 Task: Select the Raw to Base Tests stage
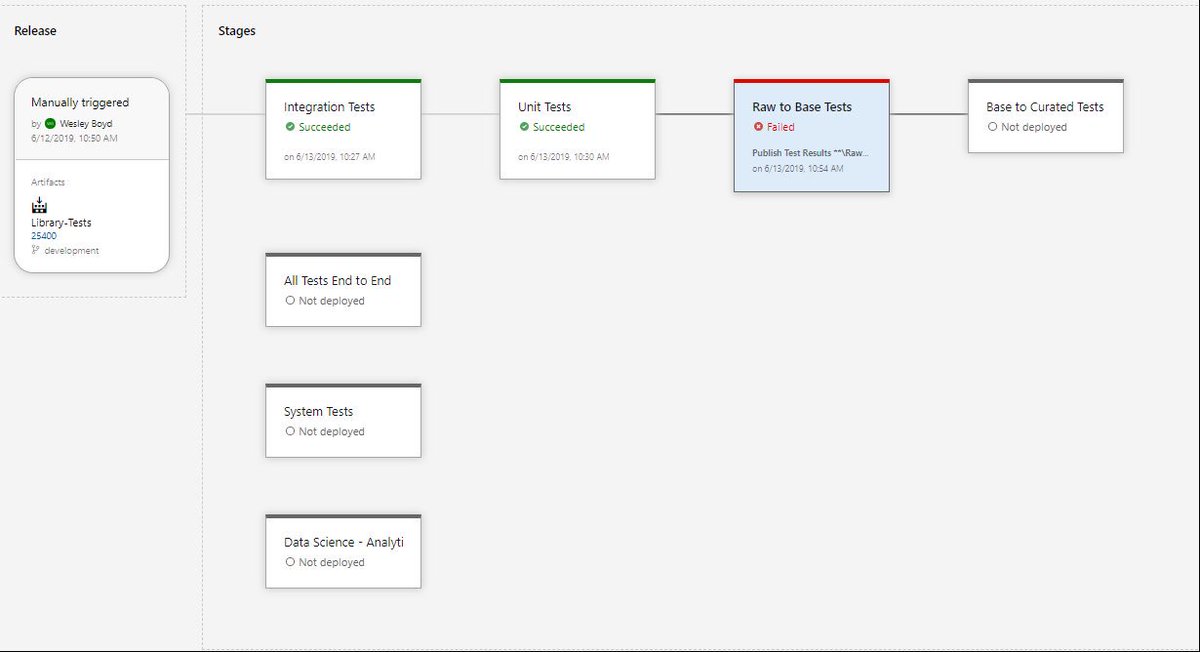[811, 135]
